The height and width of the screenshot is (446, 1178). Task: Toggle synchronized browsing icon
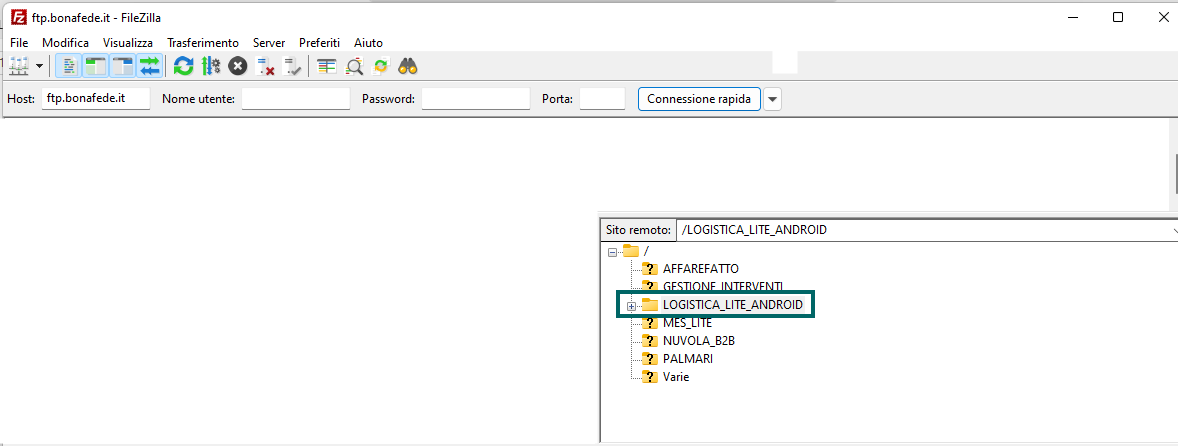381,66
